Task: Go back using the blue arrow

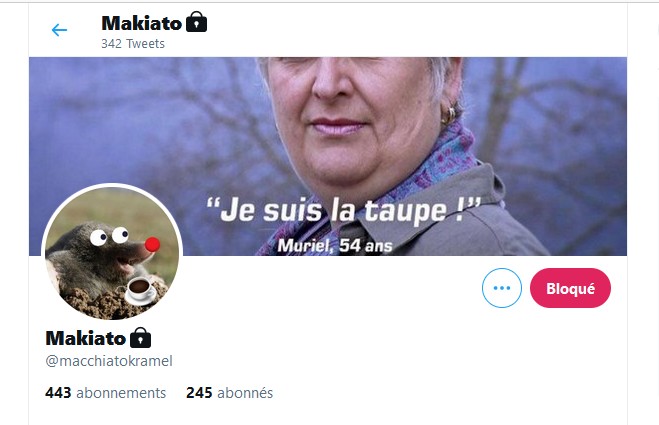Action: pos(59,30)
